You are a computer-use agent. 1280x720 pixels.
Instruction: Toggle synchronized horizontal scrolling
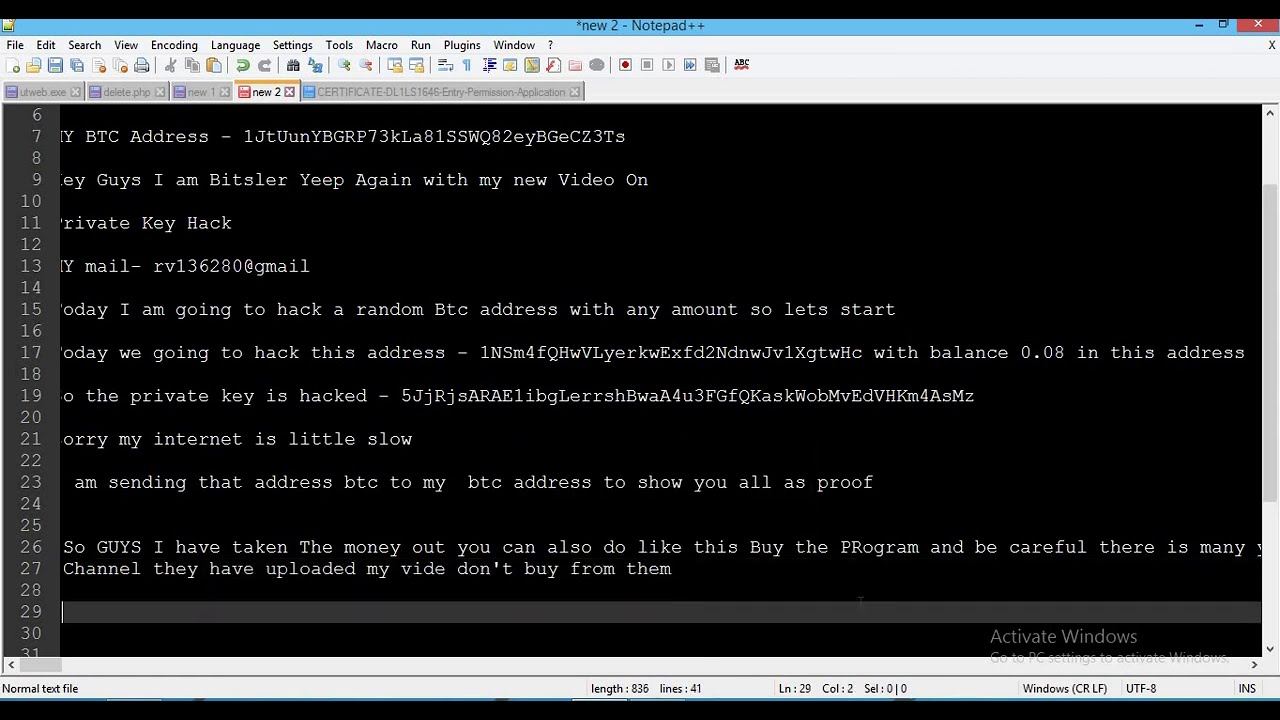[x=417, y=65]
